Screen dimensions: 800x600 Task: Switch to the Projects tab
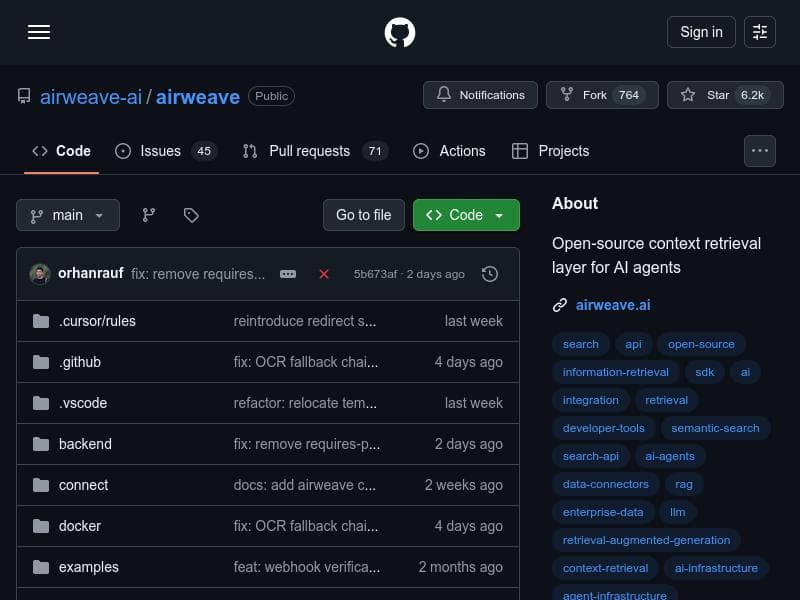(x=551, y=151)
